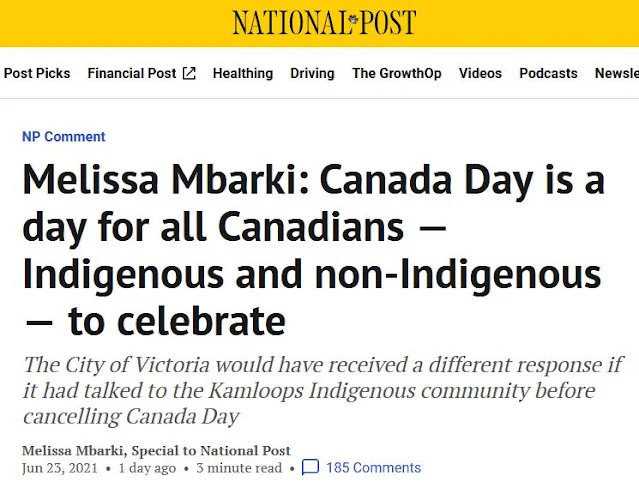Click the "3 minute read" label

[239, 468]
